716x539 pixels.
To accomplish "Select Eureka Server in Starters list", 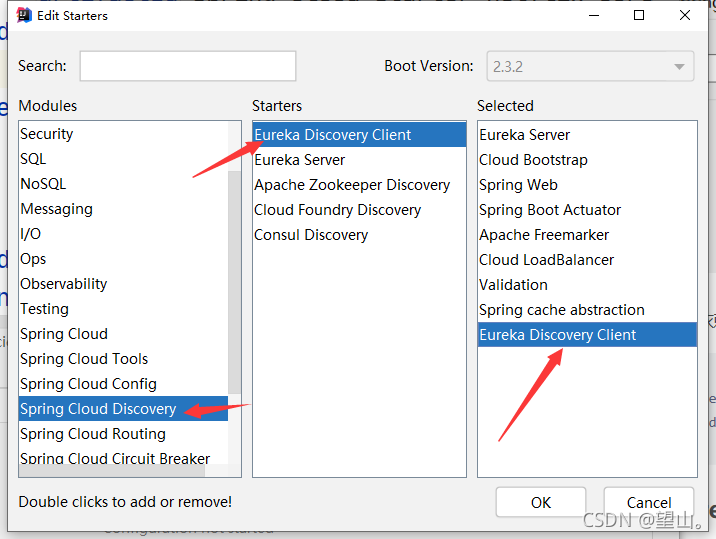I will (359, 160).
